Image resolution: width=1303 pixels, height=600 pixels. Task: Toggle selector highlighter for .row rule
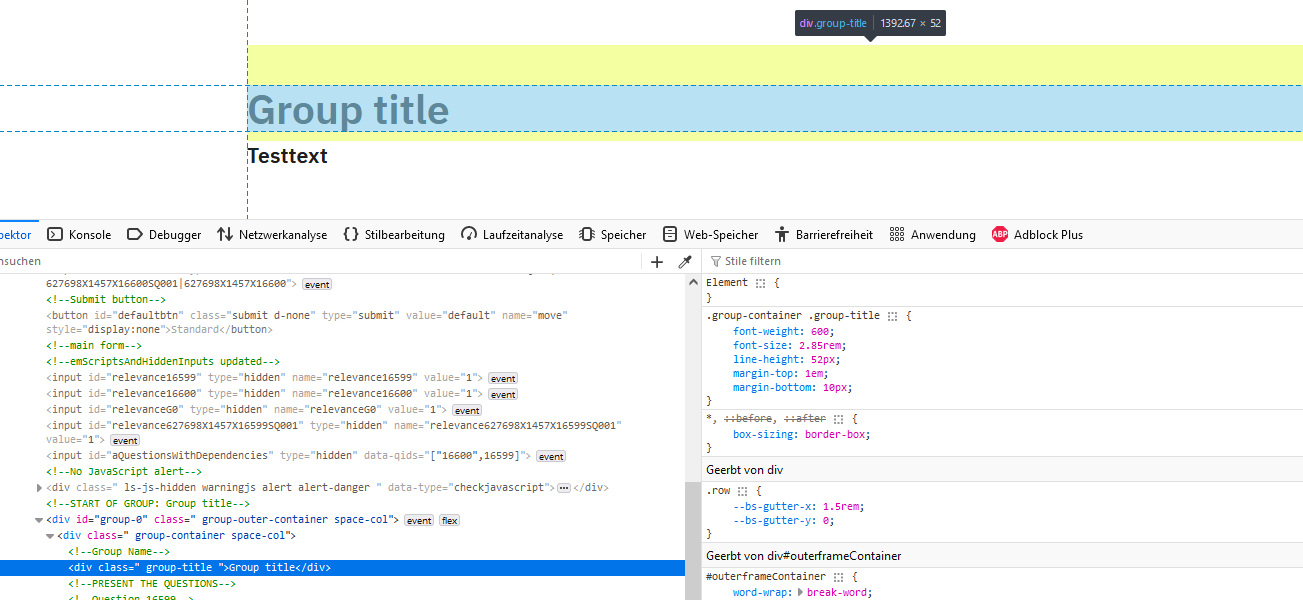(743, 492)
